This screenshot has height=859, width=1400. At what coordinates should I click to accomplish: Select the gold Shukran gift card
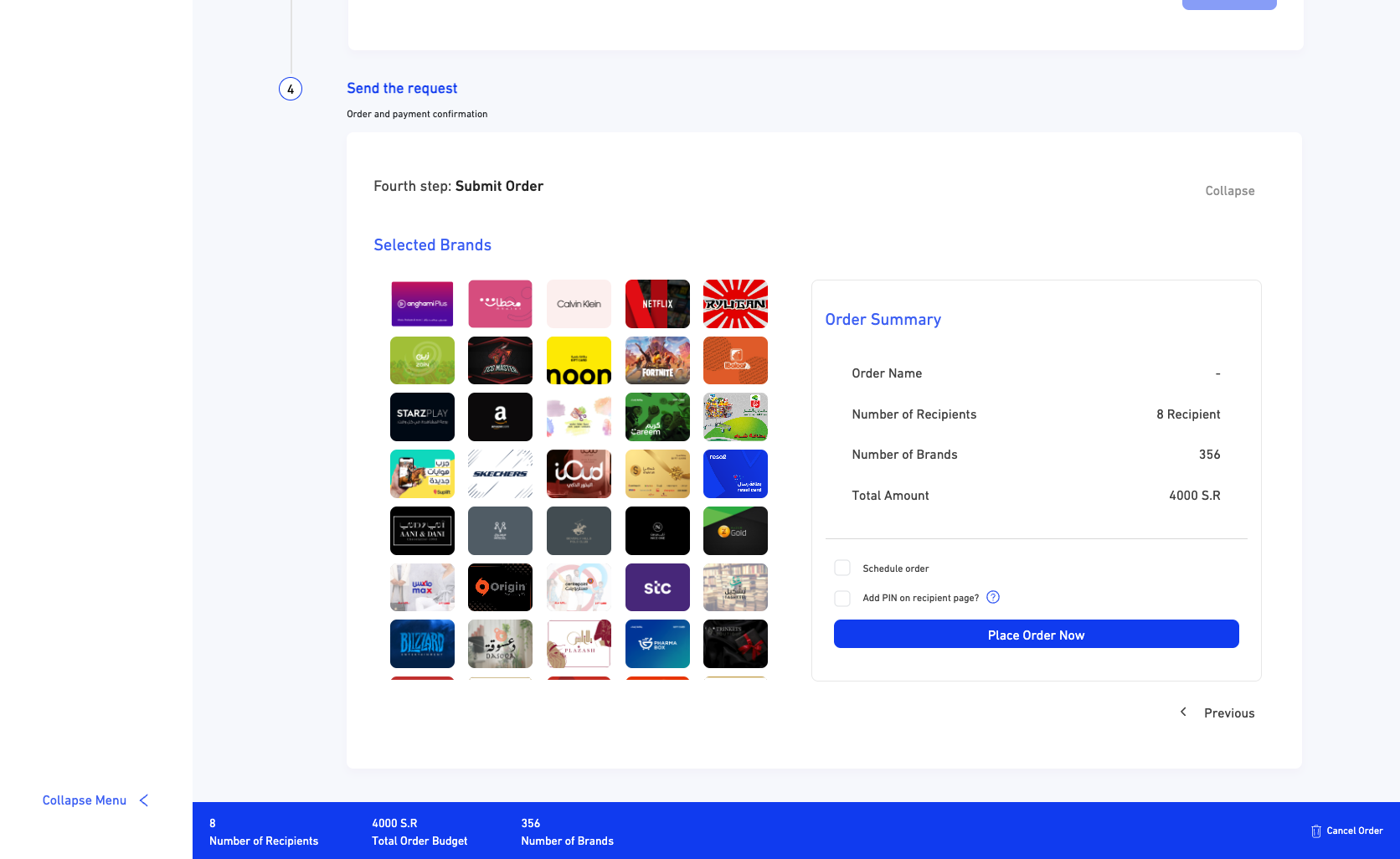pyautogui.click(x=657, y=474)
